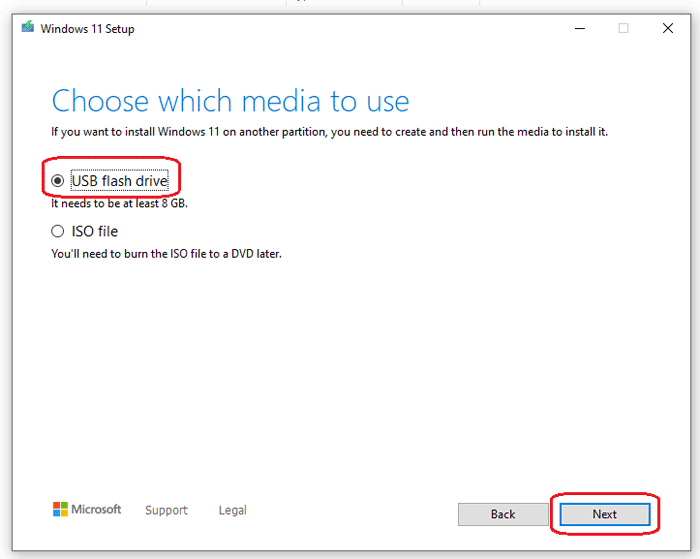Open the Support link
The width and height of the screenshot is (700, 559).
pyautogui.click(x=167, y=510)
